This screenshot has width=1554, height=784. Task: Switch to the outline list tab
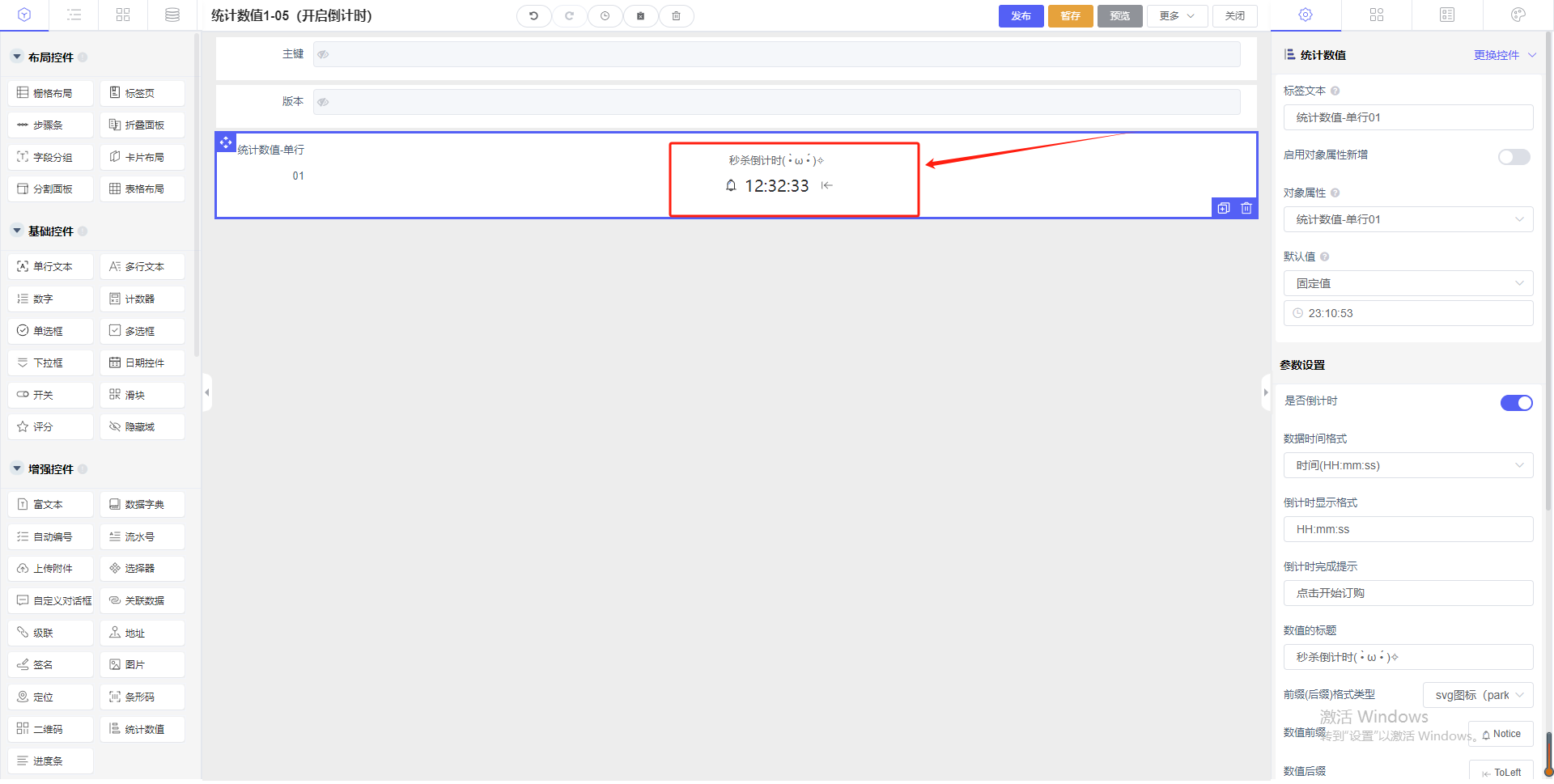74,15
